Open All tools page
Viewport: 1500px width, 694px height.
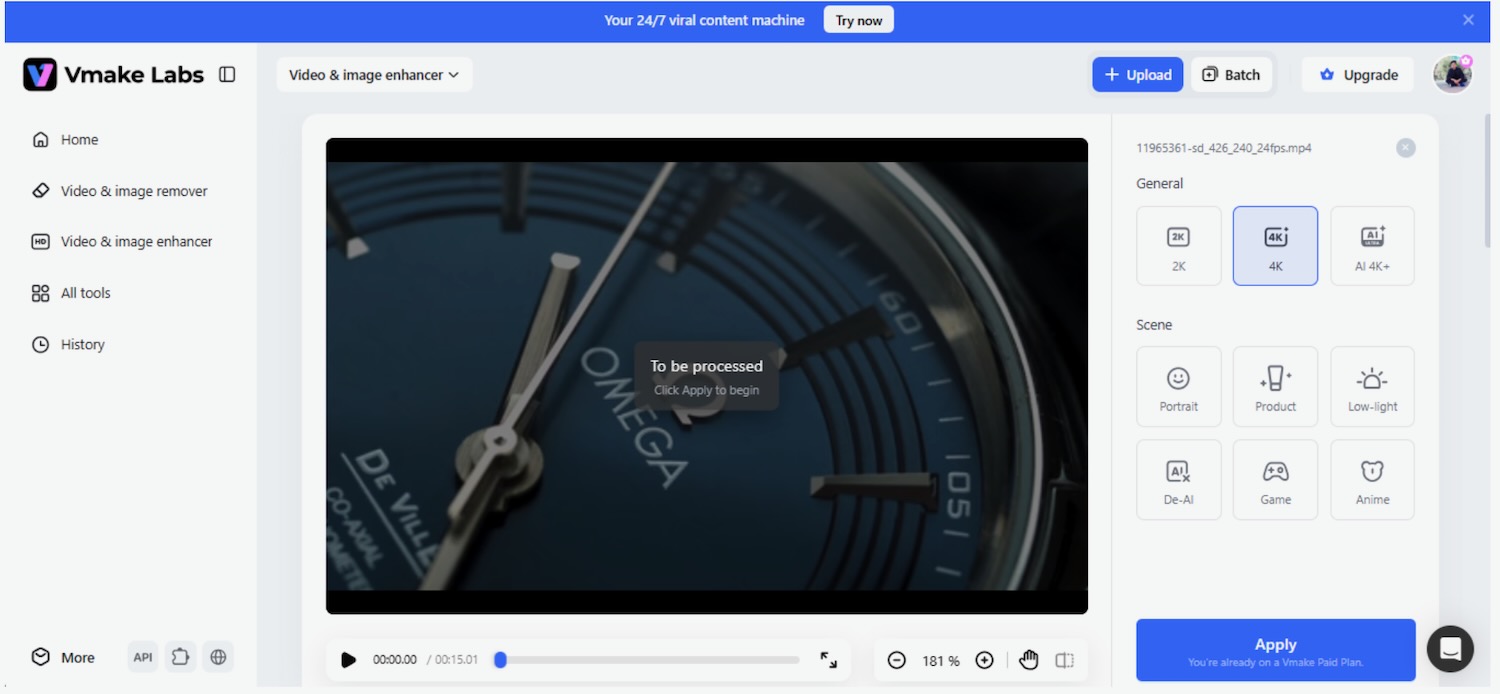pyautogui.click(x=71, y=293)
